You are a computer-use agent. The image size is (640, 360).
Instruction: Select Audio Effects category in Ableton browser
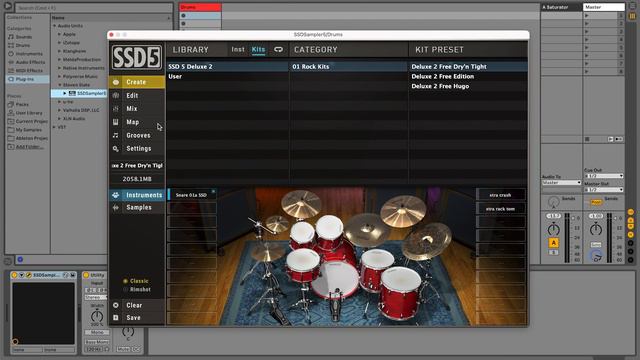pyautogui.click(x=26, y=62)
